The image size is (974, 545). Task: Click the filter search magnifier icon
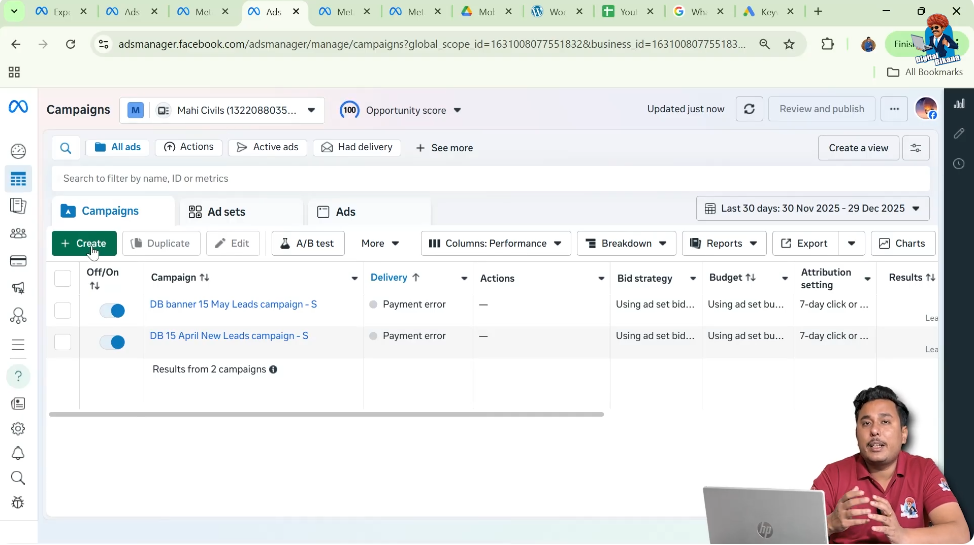click(65, 148)
